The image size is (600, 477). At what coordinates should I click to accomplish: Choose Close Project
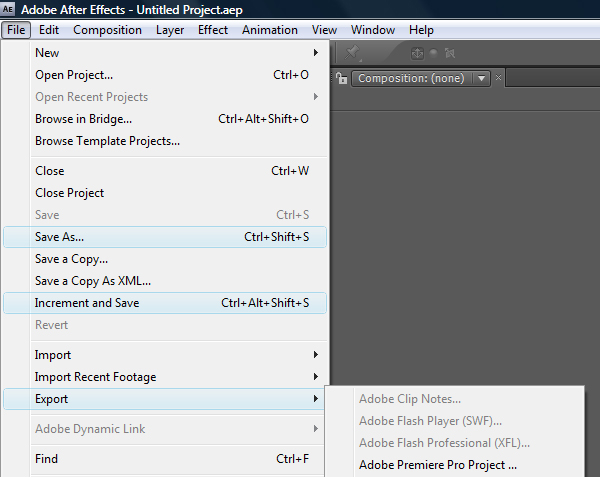165,193
